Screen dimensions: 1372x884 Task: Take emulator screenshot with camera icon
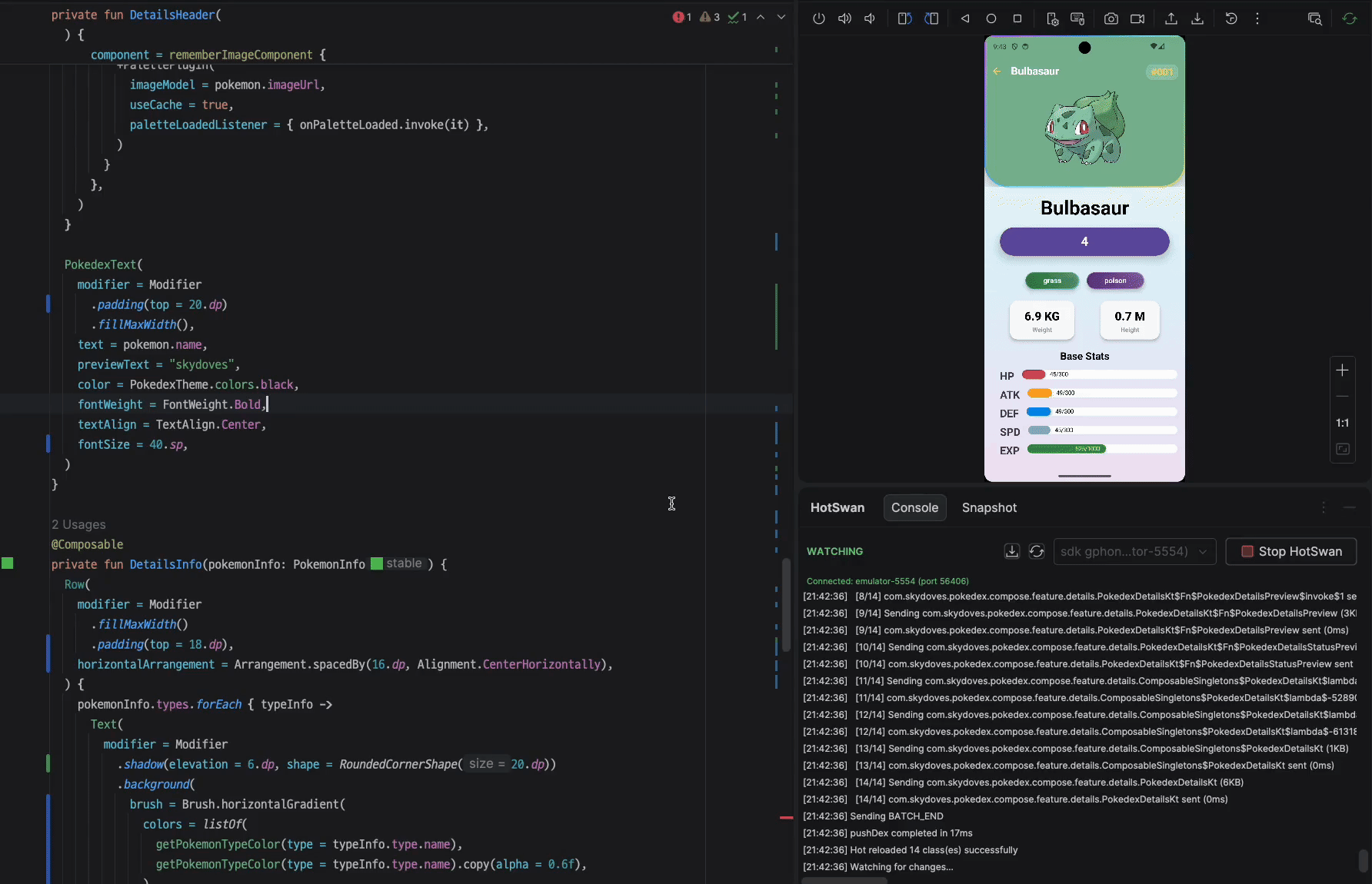[1111, 18]
